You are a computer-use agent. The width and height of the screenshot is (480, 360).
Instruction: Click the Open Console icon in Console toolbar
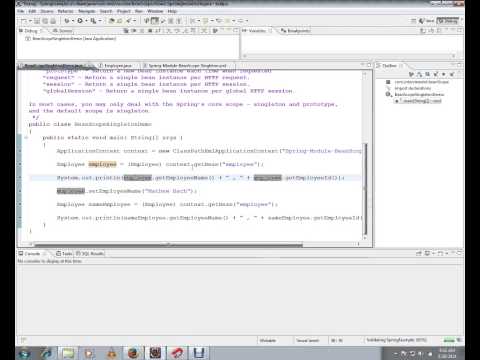coord(442,254)
